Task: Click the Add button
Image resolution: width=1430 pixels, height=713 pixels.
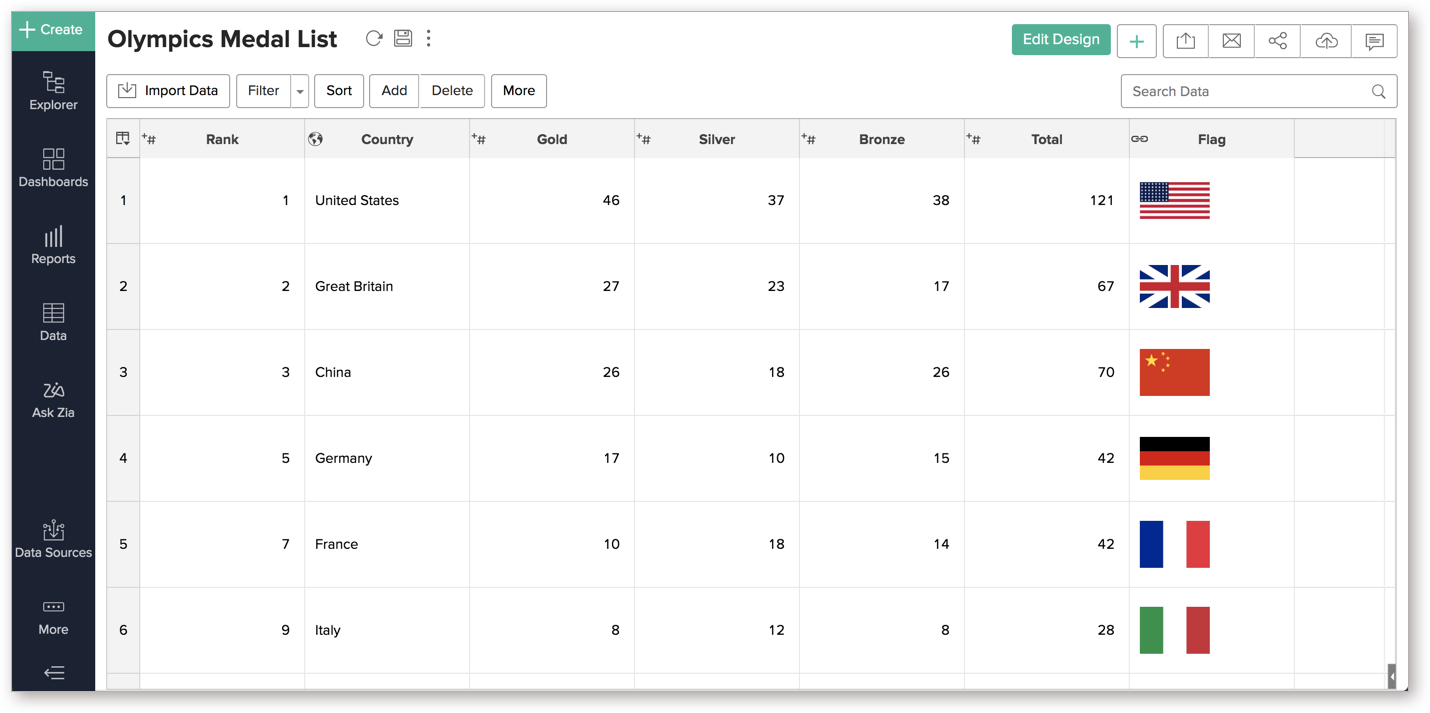Action: [394, 91]
